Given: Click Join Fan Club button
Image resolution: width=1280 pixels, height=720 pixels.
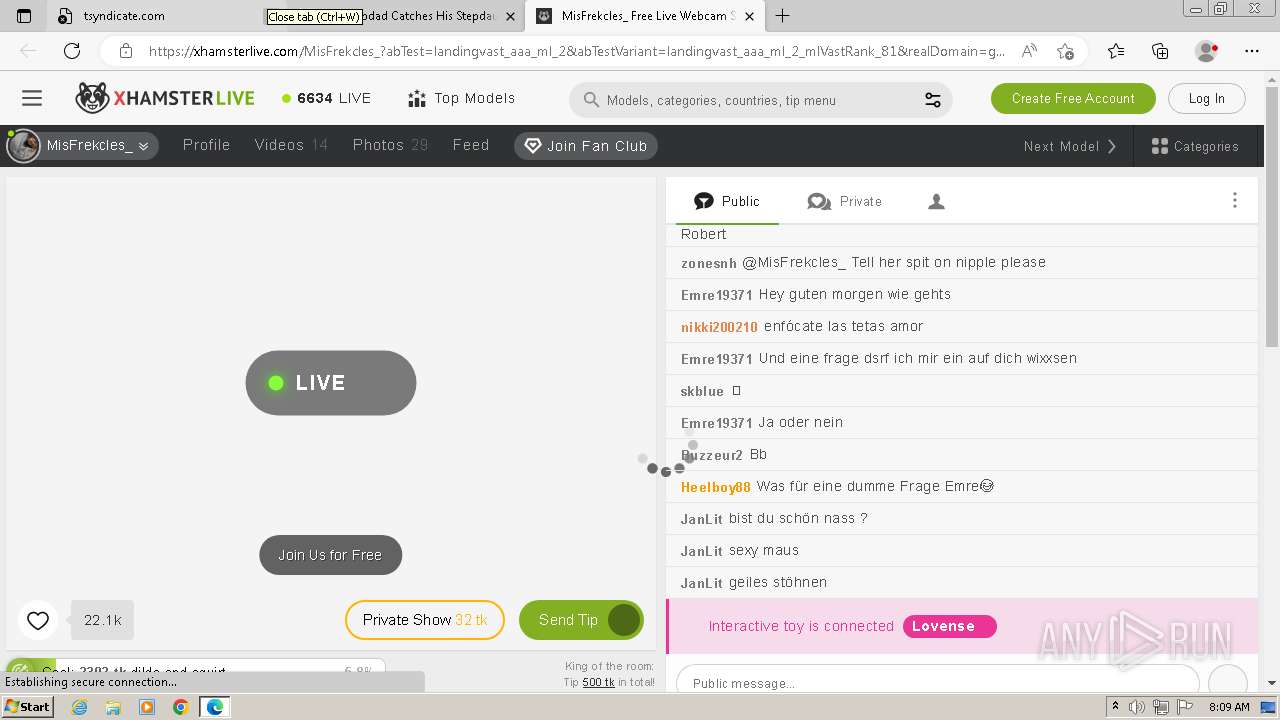Looking at the screenshot, I should (x=586, y=146).
